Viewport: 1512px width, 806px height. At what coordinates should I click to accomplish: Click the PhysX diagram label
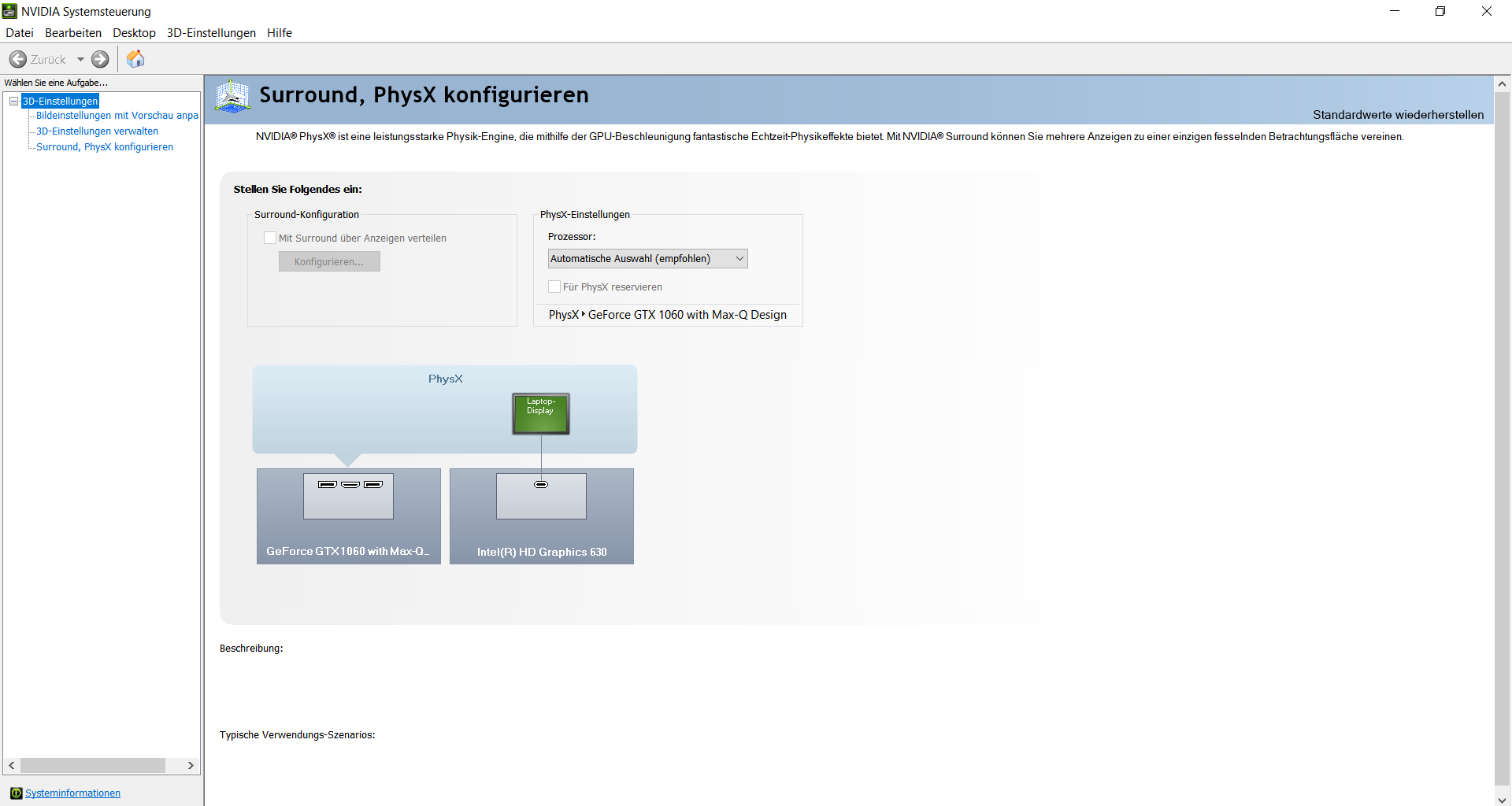click(446, 379)
